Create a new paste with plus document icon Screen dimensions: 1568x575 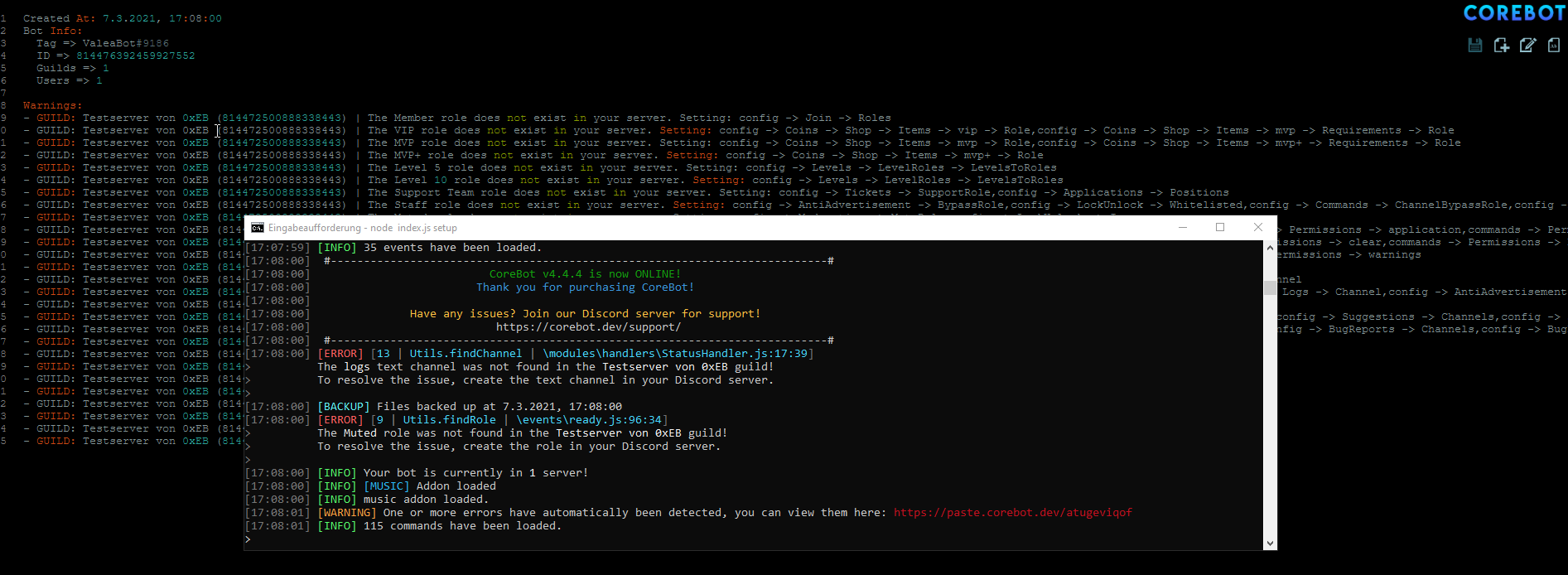pos(1501,46)
